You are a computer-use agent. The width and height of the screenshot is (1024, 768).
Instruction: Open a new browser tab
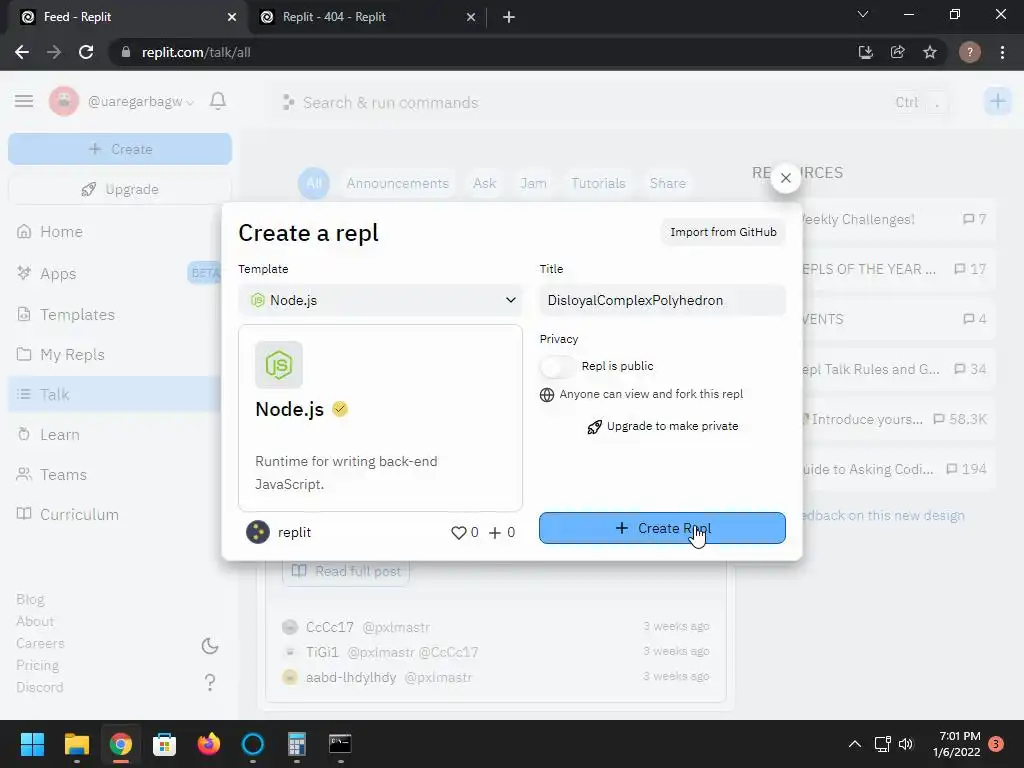click(x=509, y=17)
